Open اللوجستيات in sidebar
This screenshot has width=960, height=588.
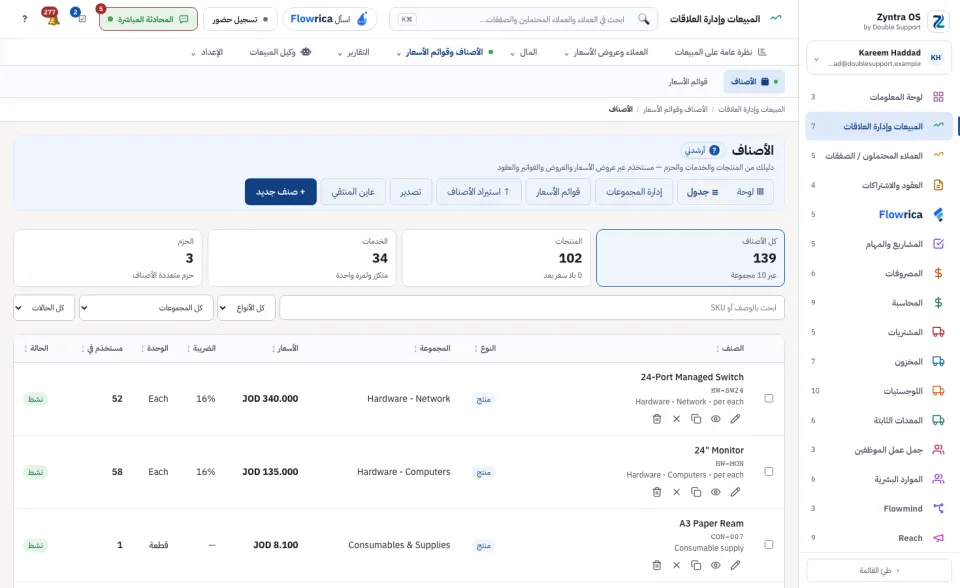pos(879,391)
